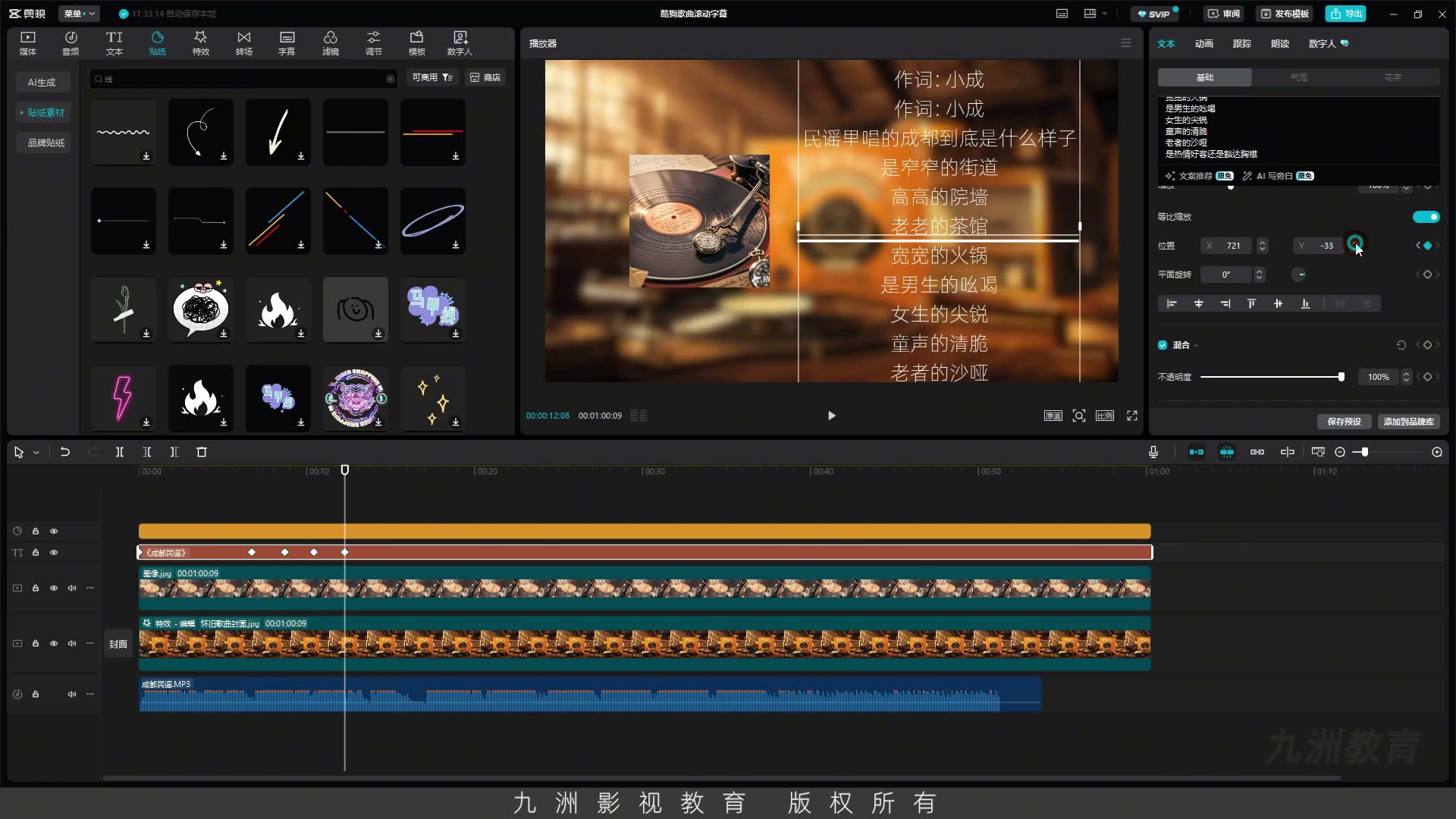Viewport: 1456px width, 819px height.
Task: Open the 滤镜 filters icon
Action: point(330,43)
